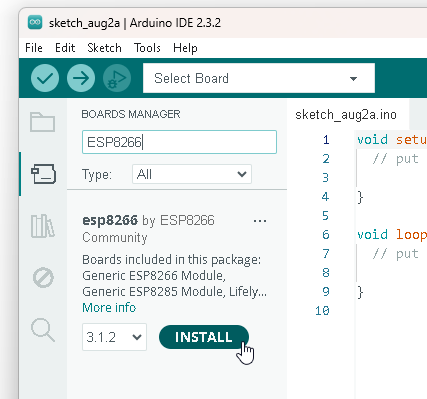
Task: Click editor line number 5
Action: pos(326,216)
